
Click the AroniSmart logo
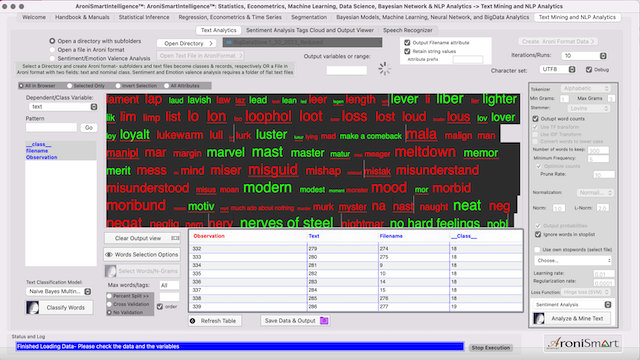click(x=583, y=343)
